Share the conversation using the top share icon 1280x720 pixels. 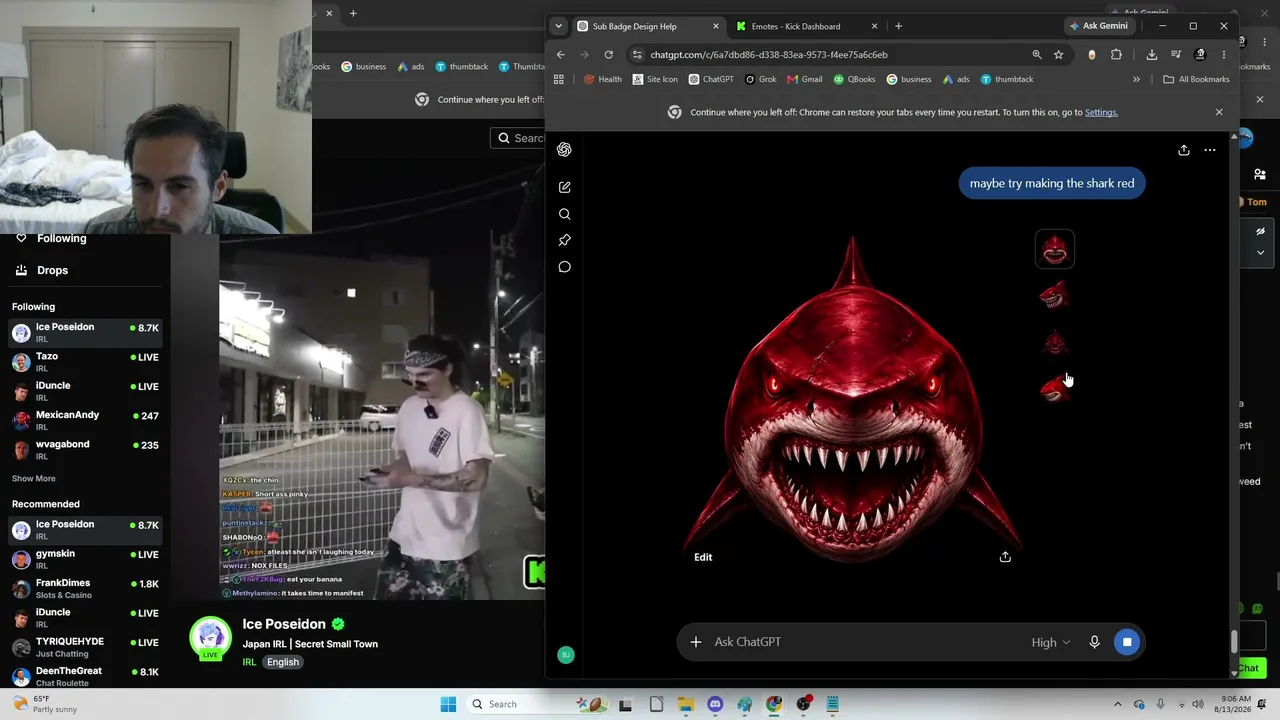coord(1183,150)
